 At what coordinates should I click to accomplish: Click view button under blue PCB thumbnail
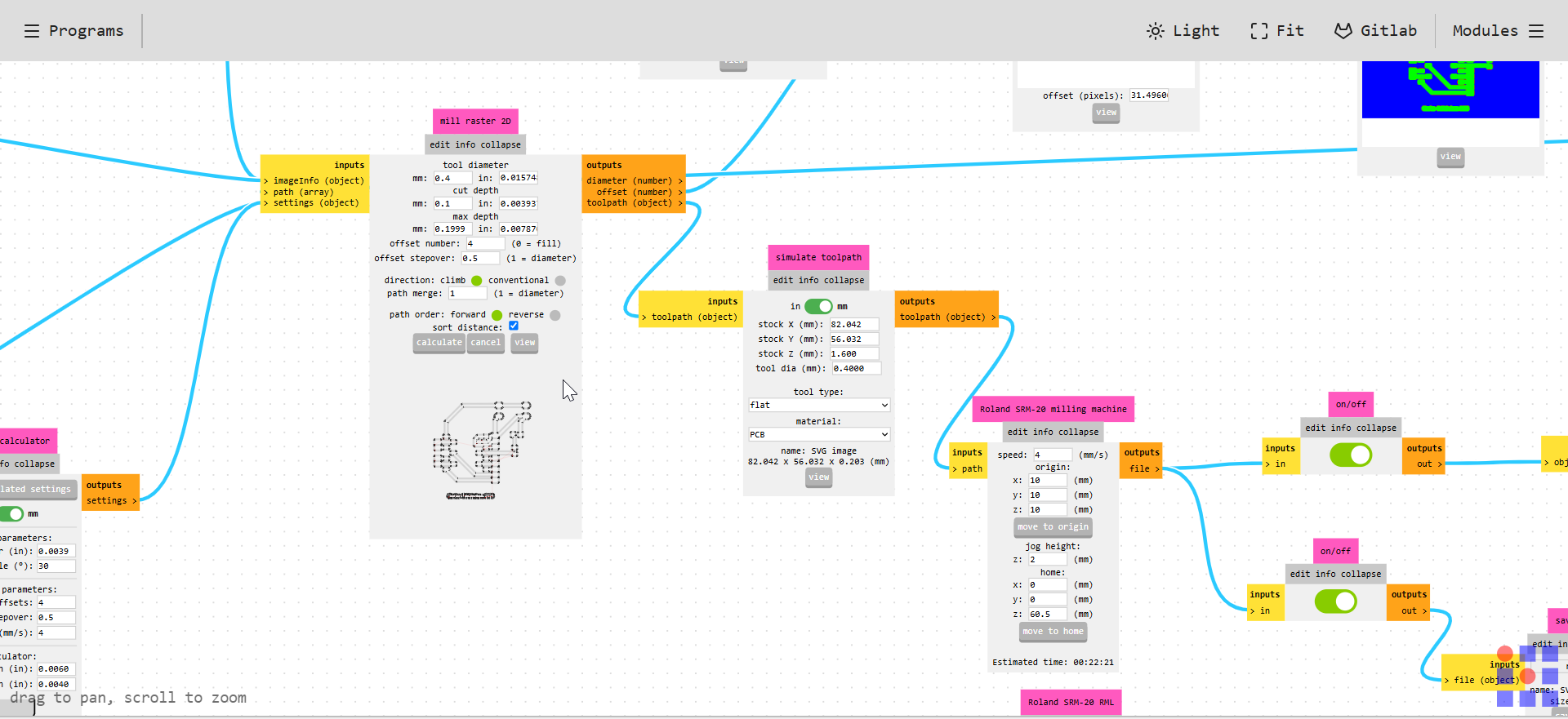tap(1451, 158)
